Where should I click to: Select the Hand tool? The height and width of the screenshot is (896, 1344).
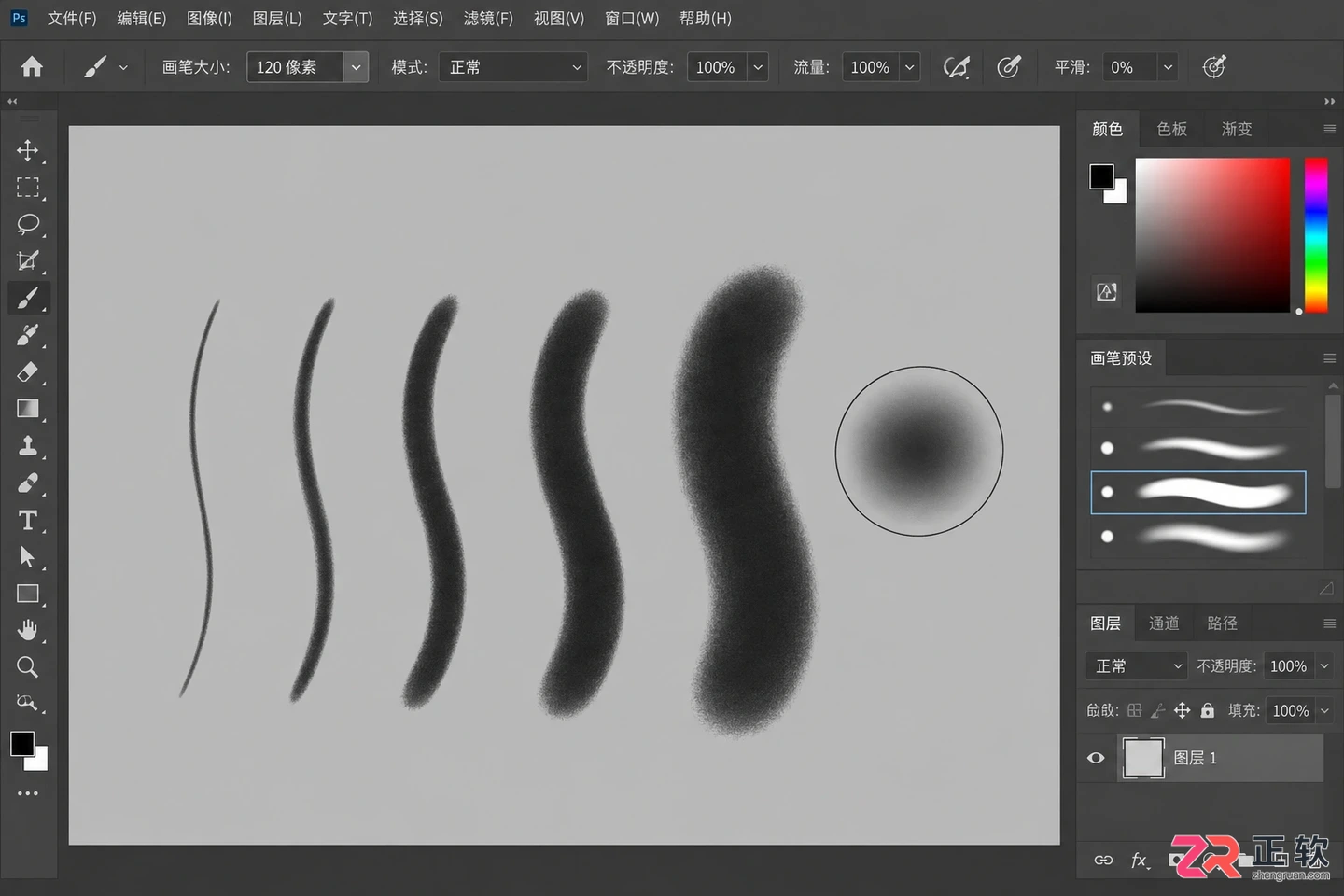pyautogui.click(x=28, y=631)
